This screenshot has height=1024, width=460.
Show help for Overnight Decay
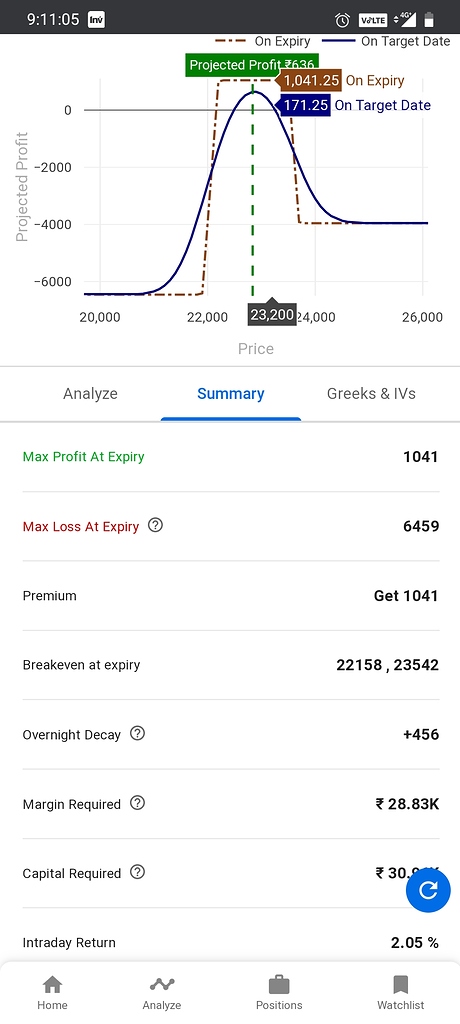click(x=137, y=733)
